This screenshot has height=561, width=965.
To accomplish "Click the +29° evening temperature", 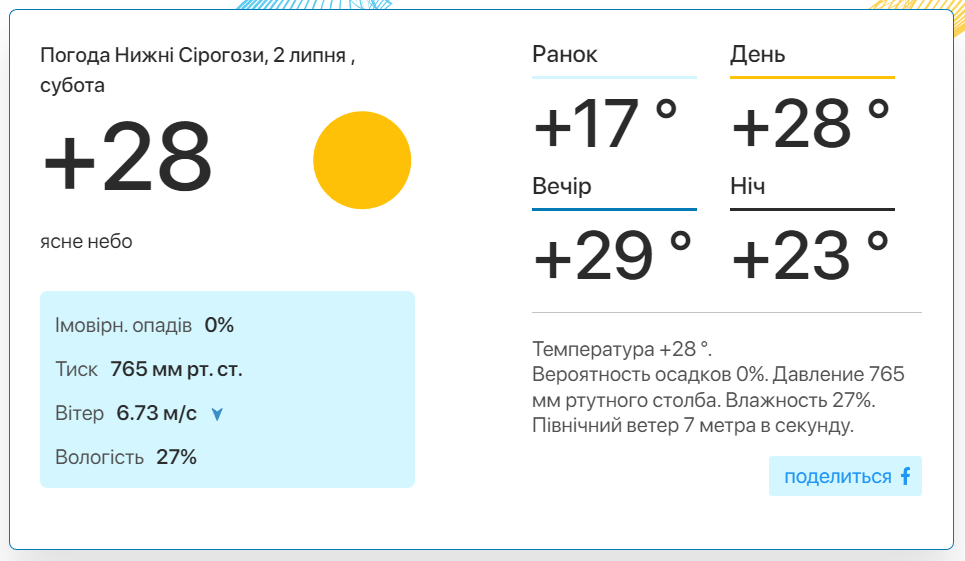I will click(613, 255).
